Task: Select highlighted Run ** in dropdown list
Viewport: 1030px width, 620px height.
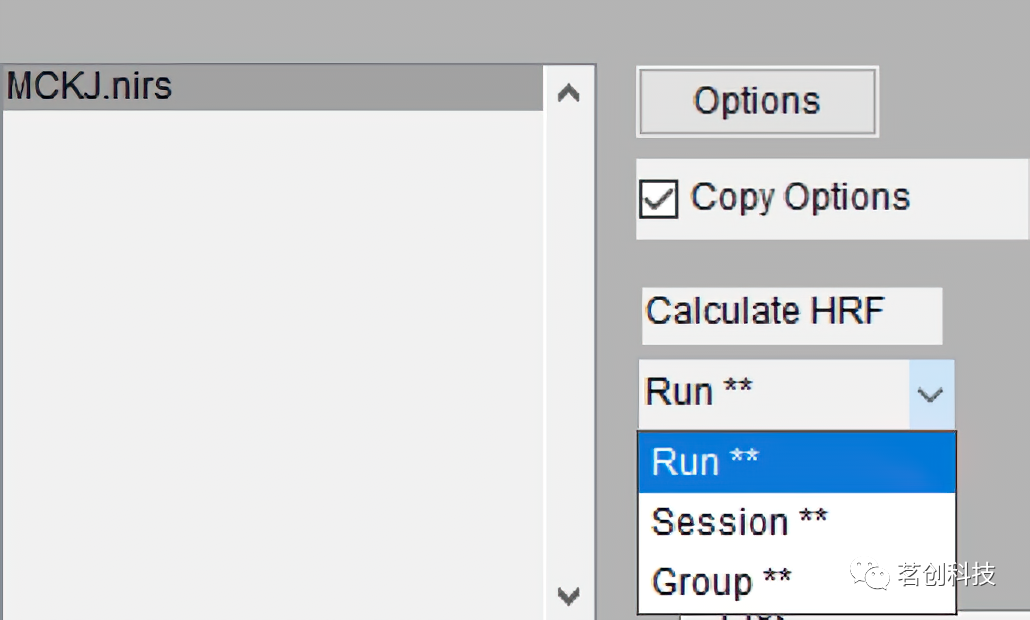Action: pyautogui.click(x=796, y=463)
